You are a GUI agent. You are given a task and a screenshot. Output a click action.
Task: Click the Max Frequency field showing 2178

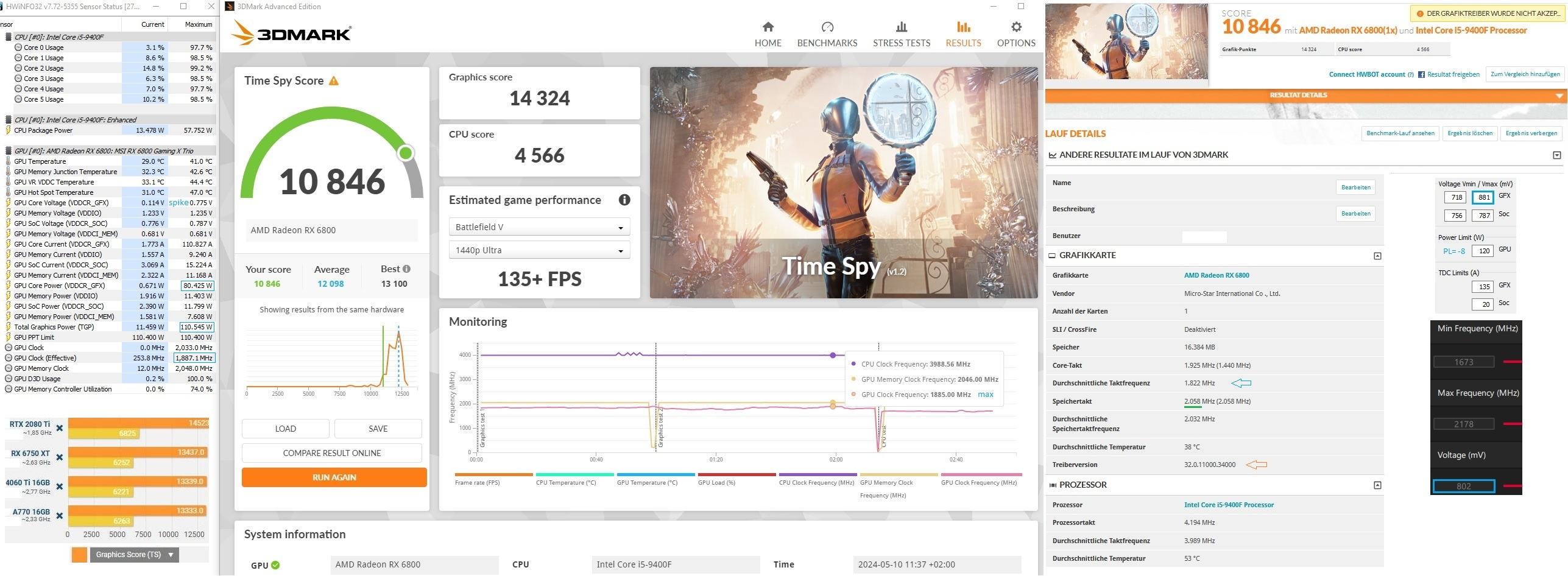1464,424
